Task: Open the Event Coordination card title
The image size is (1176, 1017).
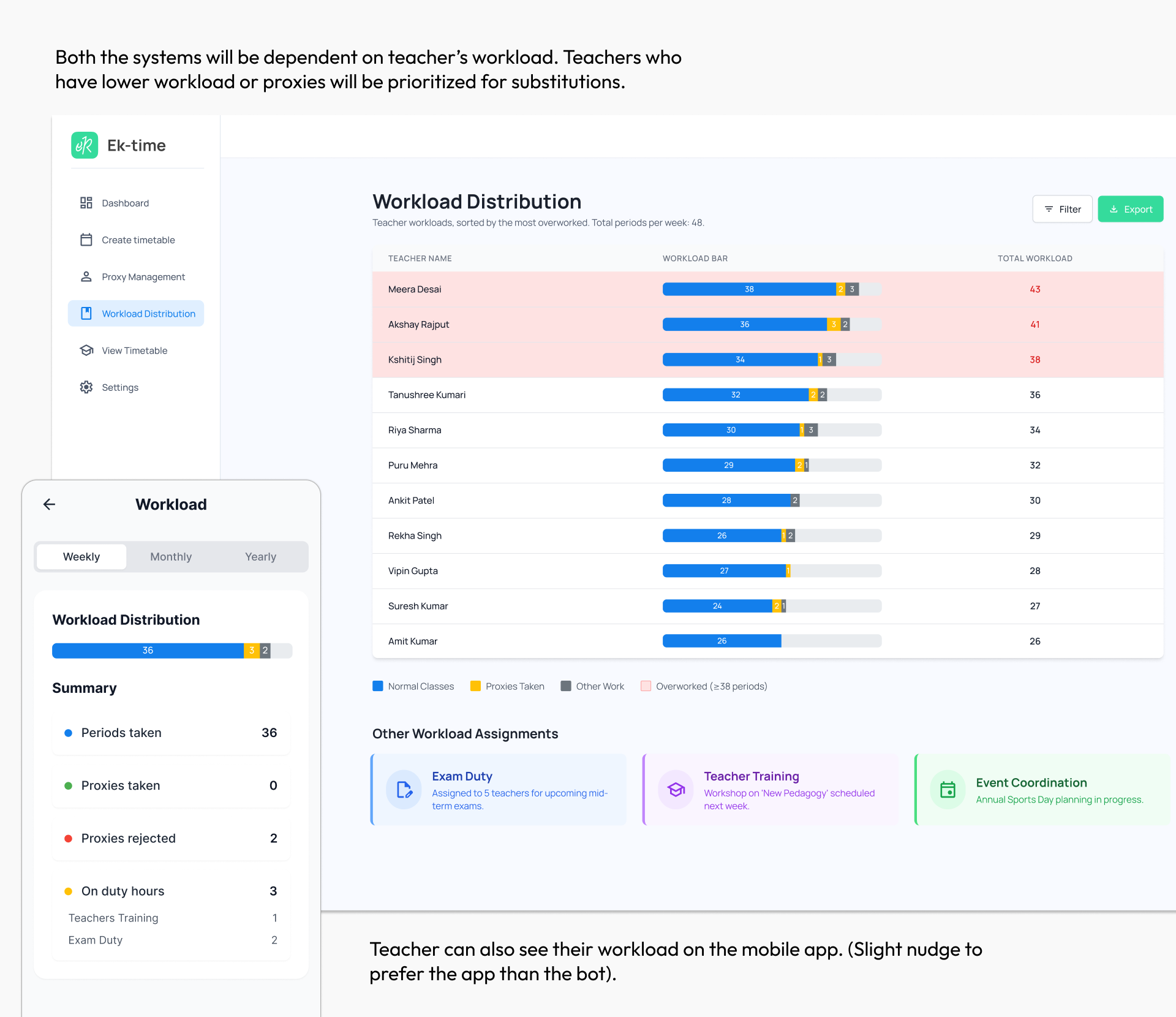Action: 1031,782
